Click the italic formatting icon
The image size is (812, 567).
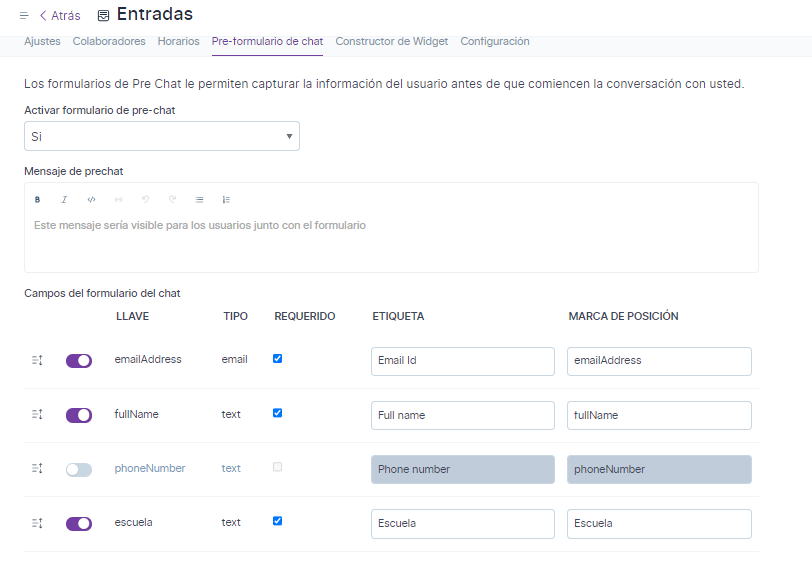pos(64,200)
